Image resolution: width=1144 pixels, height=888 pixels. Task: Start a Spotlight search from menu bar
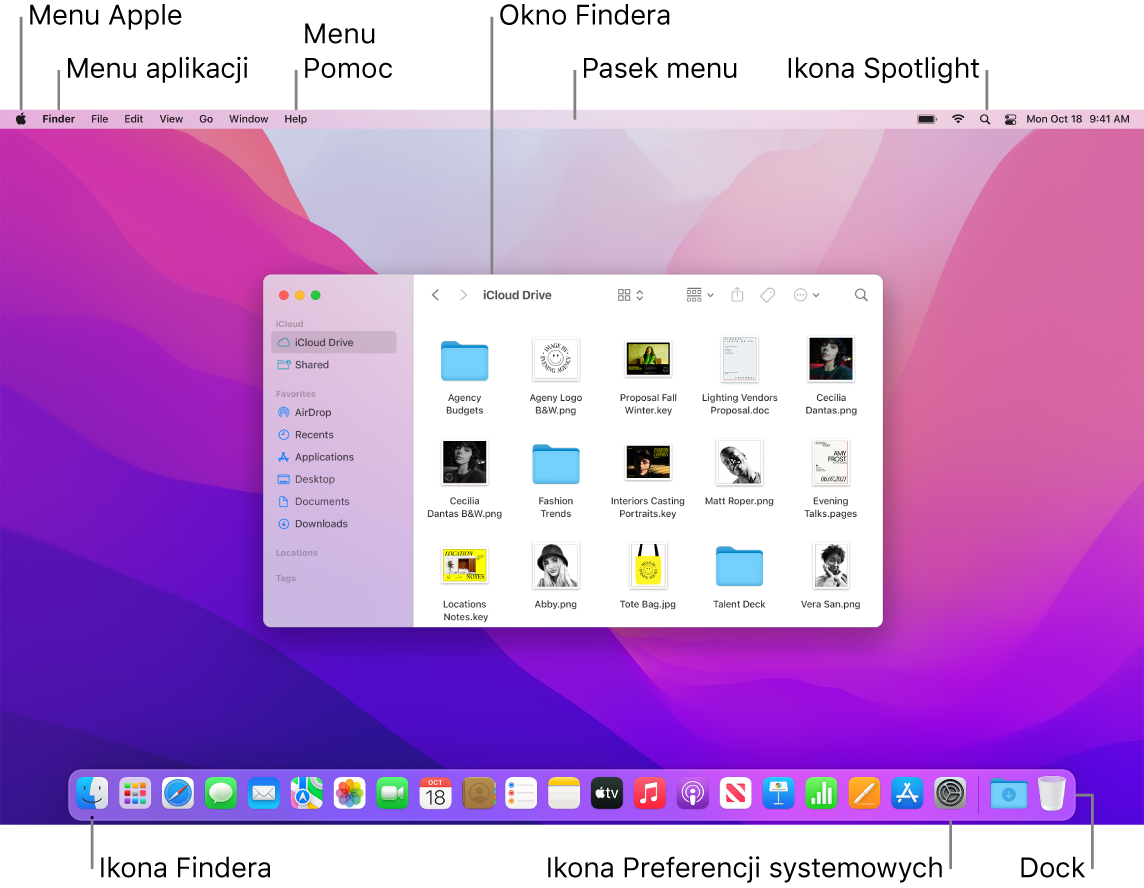pyautogui.click(x=985, y=118)
